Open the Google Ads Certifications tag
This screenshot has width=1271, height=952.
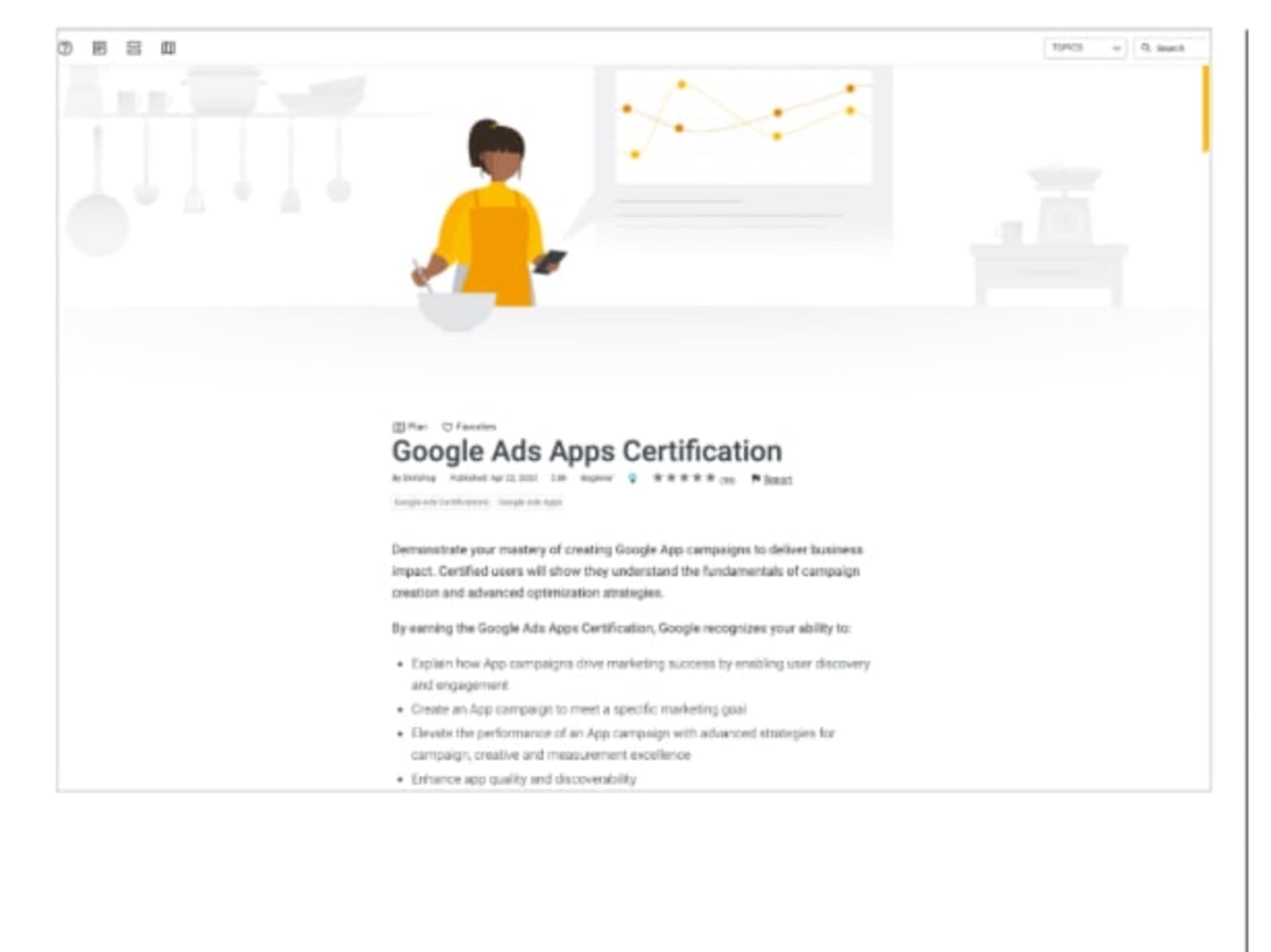[441, 502]
